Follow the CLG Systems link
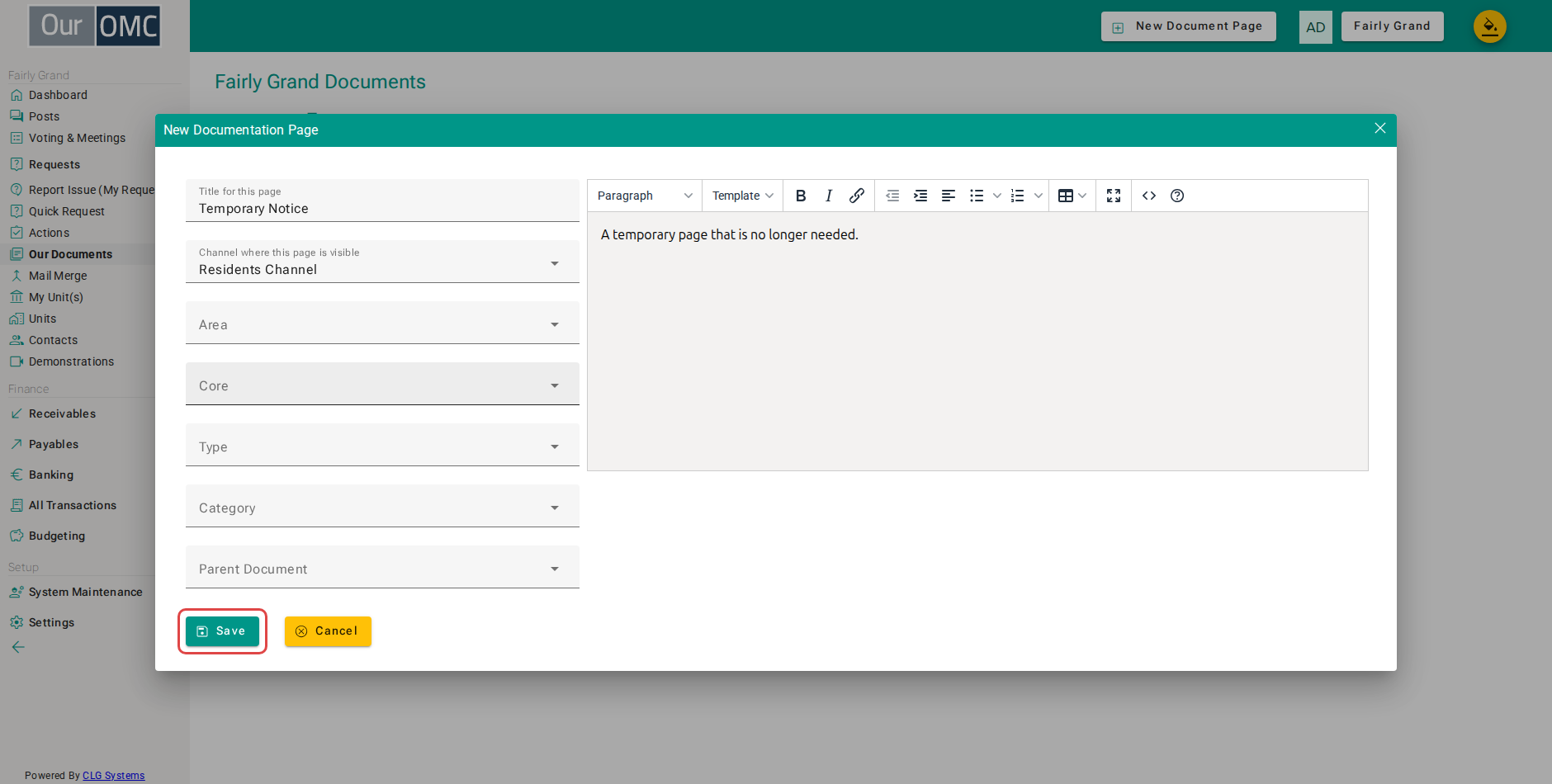Viewport: 1552px width, 784px height. click(x=113, y=776)
